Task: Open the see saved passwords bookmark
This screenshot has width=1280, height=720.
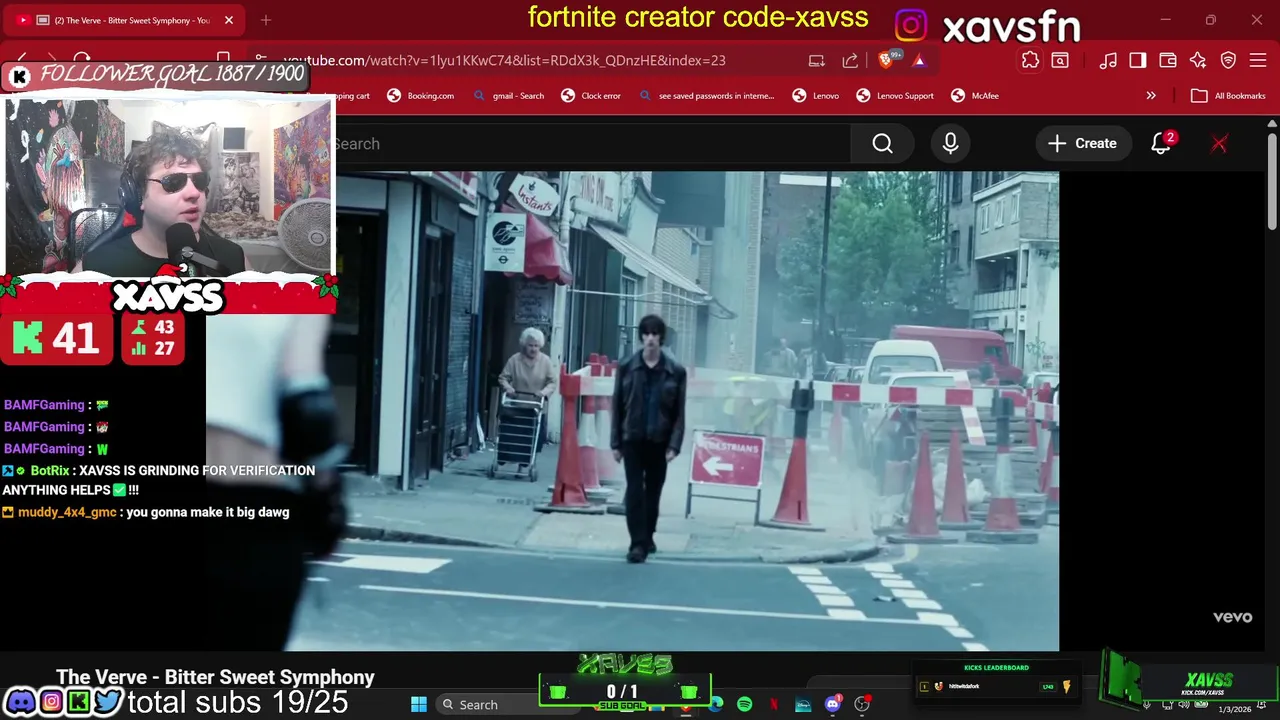Action: tap(707, 96)
